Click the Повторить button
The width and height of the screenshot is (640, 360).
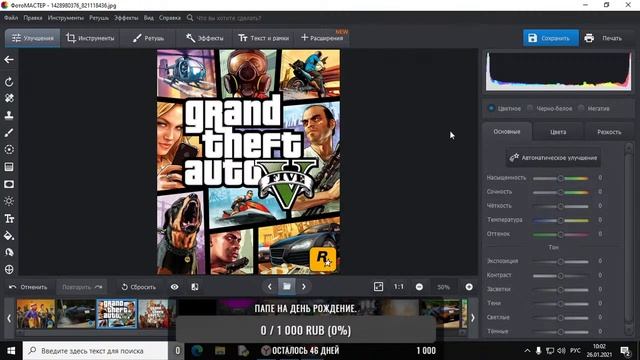[82, 287]
